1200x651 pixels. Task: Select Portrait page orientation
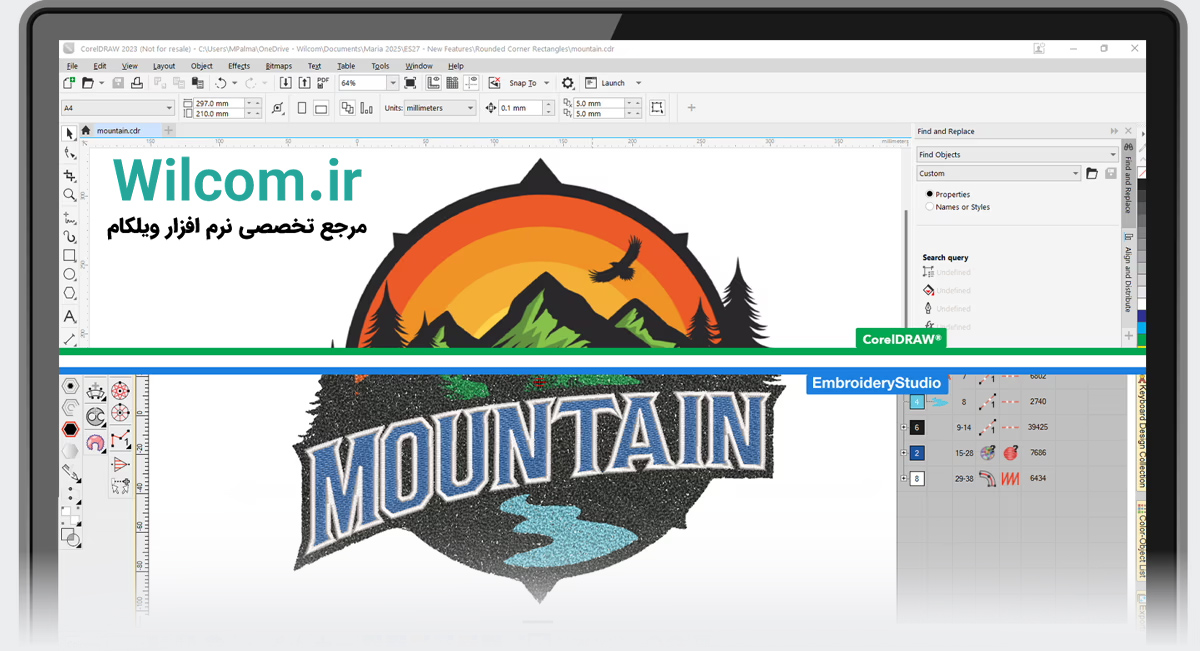[x=302, y=108]
